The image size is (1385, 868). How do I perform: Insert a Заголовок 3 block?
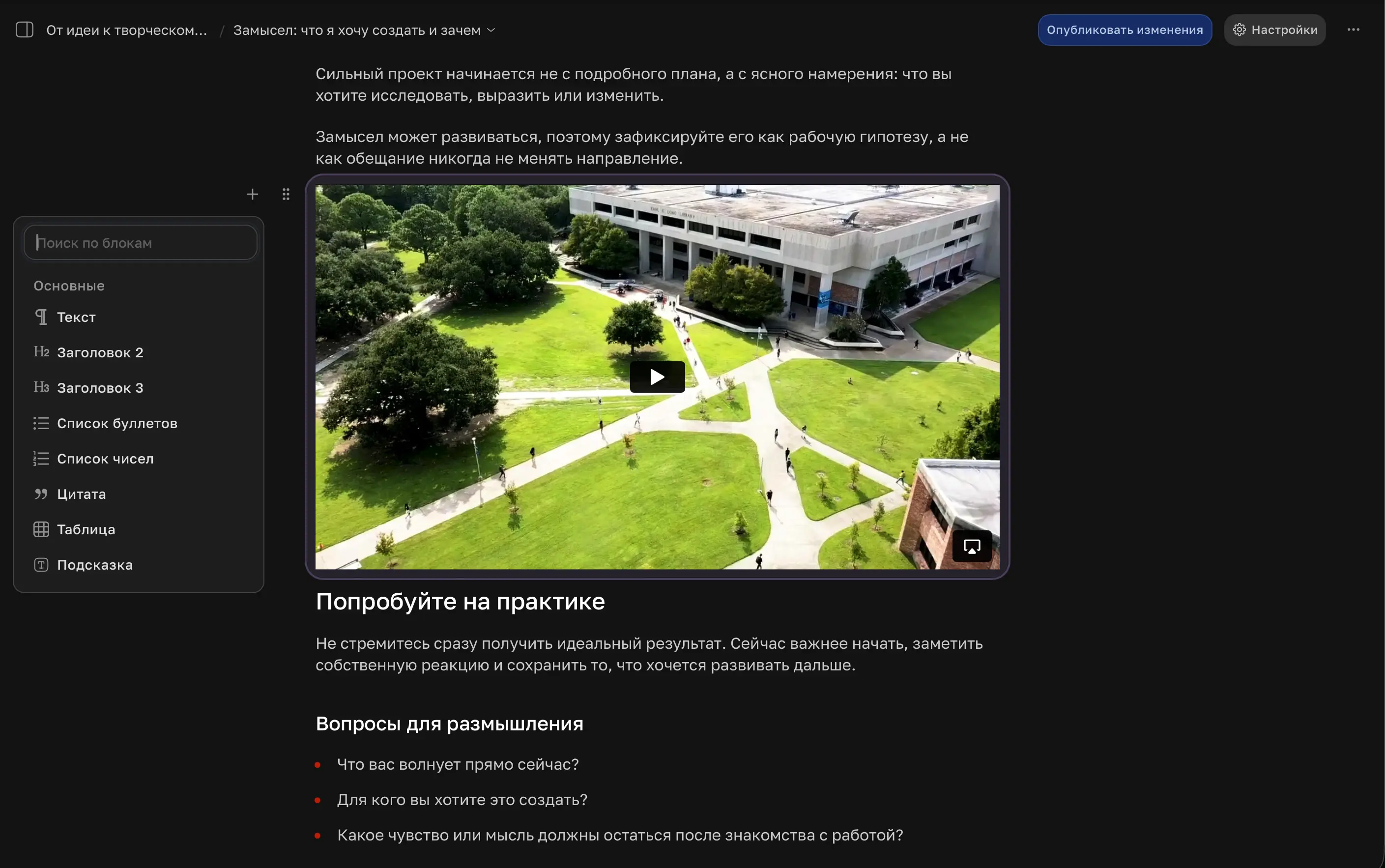[x=138, y=388]
